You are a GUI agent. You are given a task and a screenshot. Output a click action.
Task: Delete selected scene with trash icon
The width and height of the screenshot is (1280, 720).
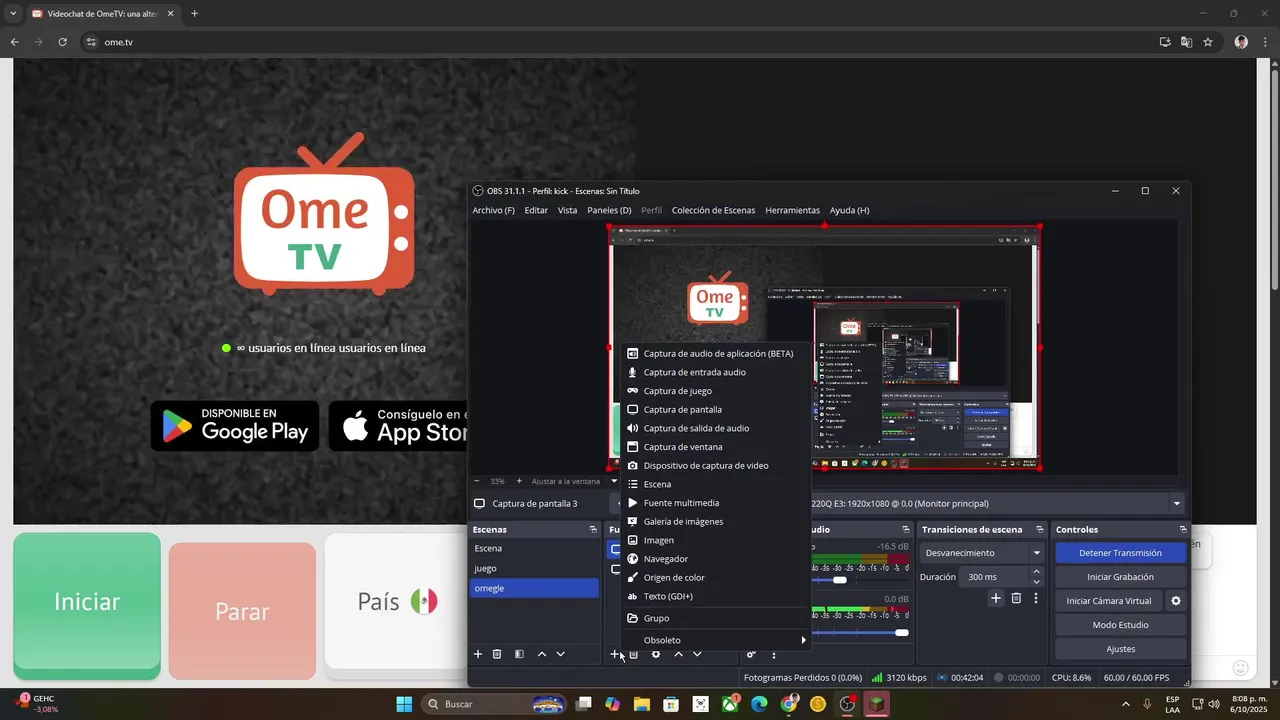tap(497, 654)
